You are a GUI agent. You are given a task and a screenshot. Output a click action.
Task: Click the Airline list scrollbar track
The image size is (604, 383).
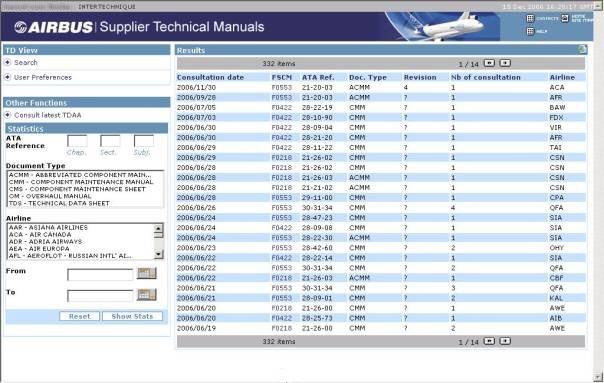(158, 243)
